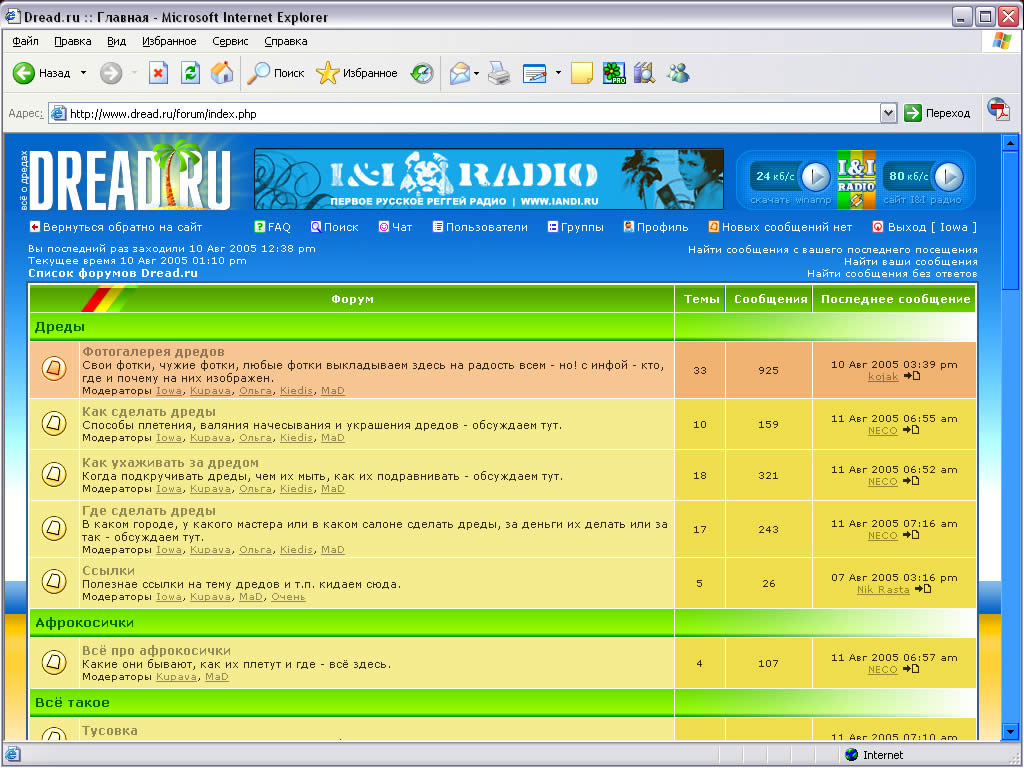Viewport: 1024px width, 768px height.
Task: Click the Internet zone in status bar
Action: 873,755
